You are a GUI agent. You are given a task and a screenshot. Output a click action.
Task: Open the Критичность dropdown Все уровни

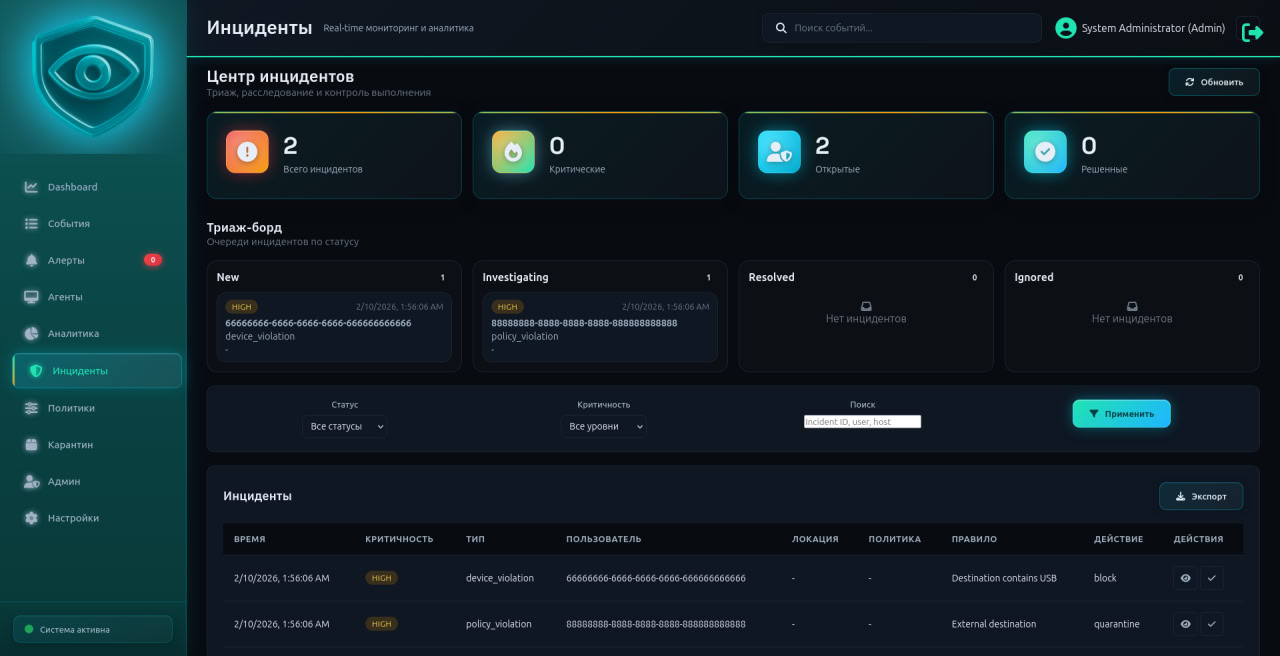603,426
